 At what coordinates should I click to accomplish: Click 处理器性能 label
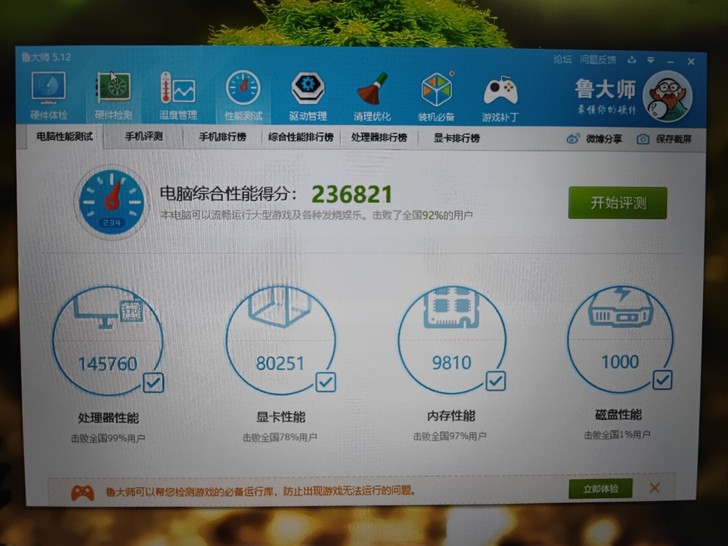pos(108,418)
